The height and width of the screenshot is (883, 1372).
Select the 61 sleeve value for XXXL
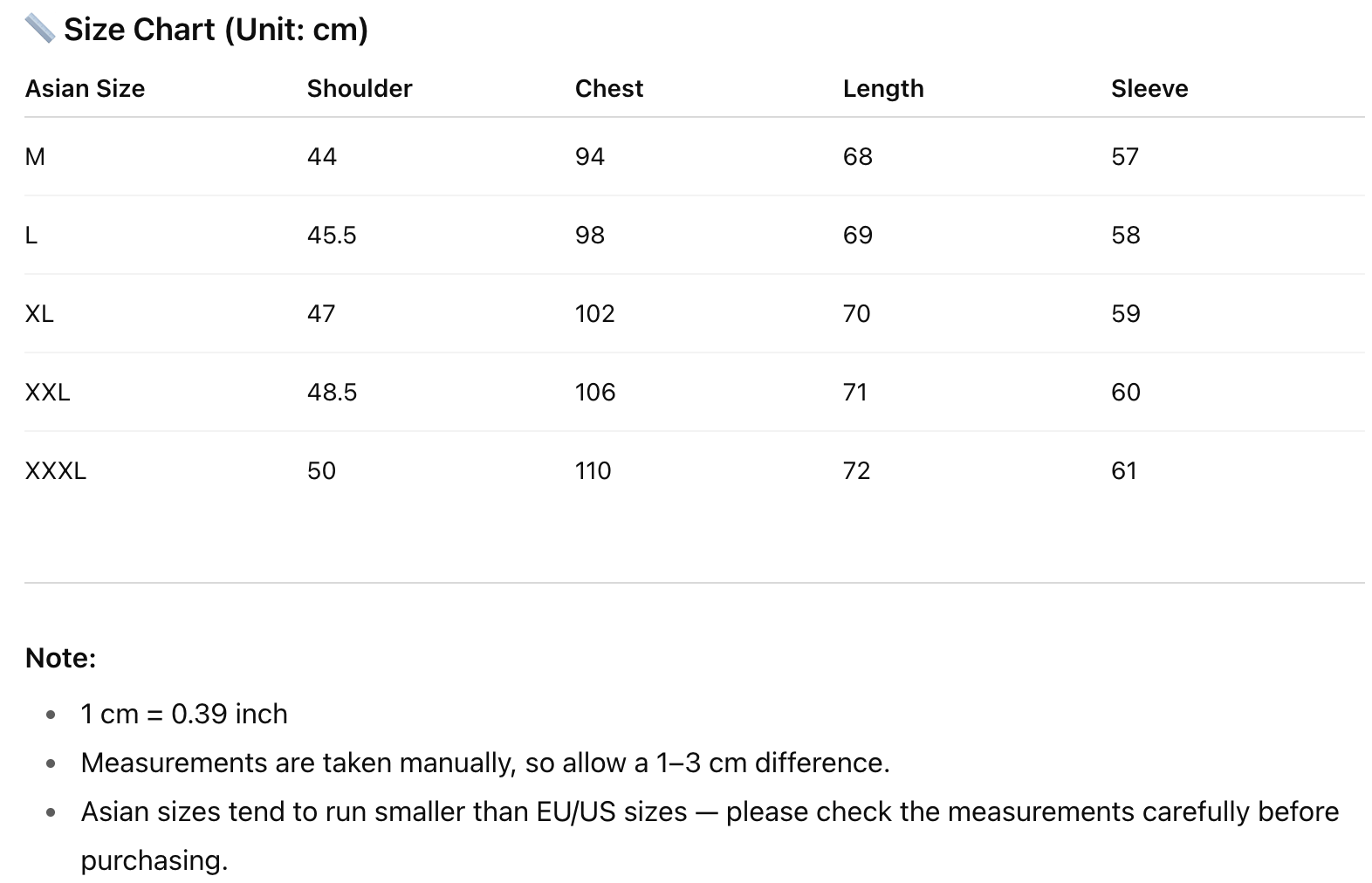pos(1124,470)
